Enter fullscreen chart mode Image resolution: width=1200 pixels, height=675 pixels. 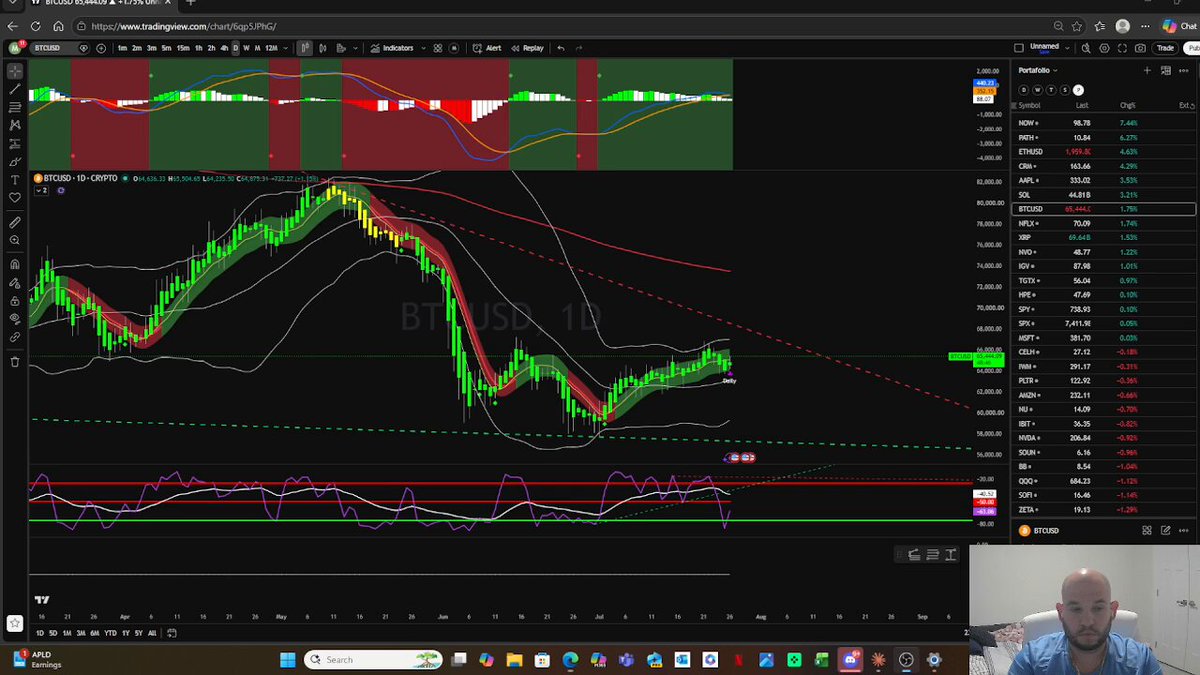click(1122, 48)
